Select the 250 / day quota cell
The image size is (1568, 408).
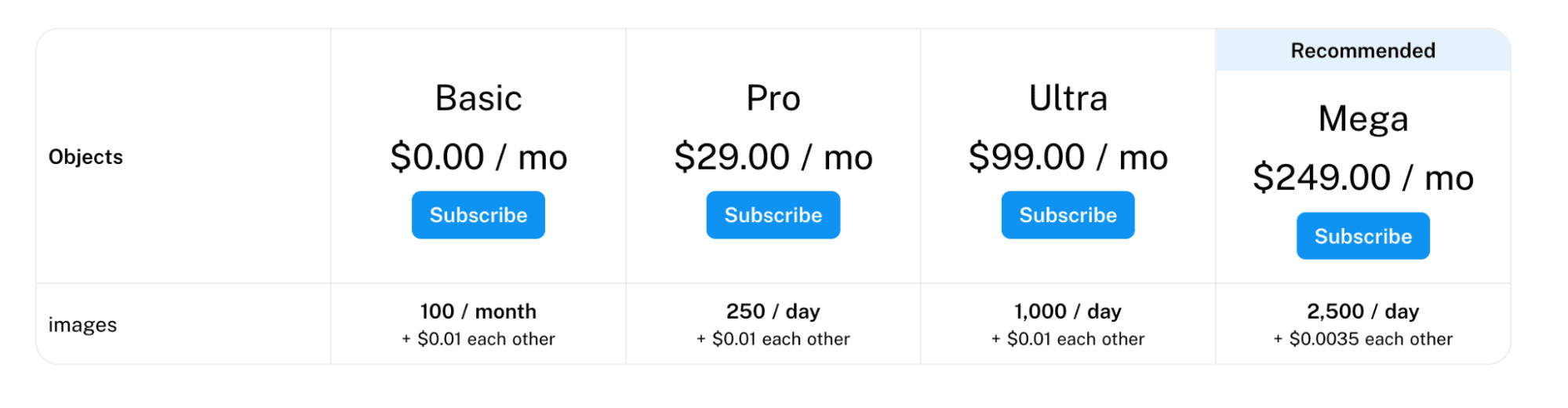(773, 324)
